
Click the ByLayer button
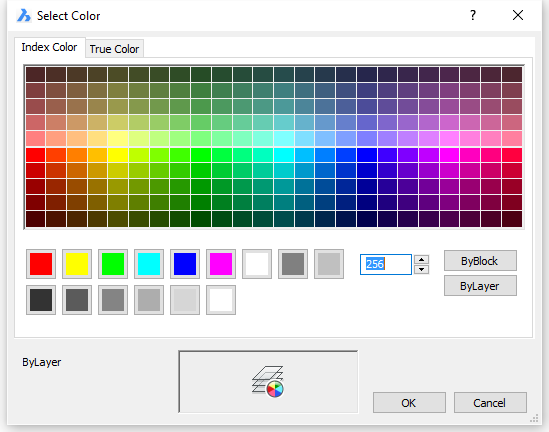click(480, 286)
